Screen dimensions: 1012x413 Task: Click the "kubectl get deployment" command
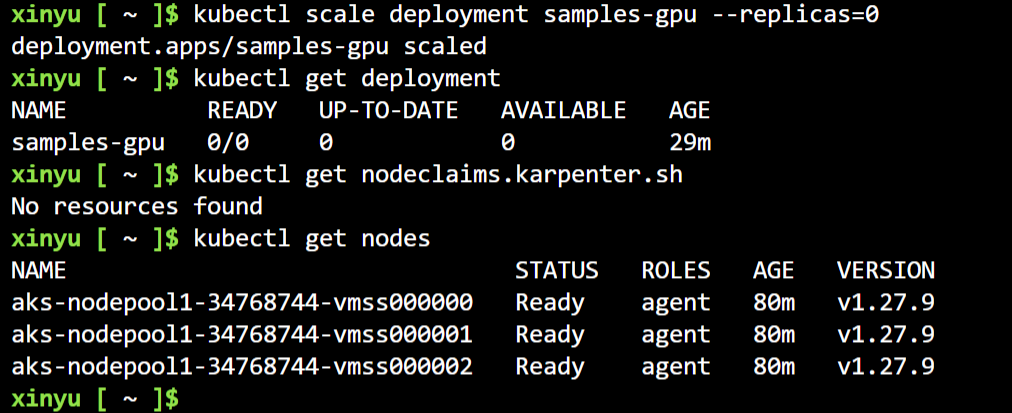click(x=347, y=78)
